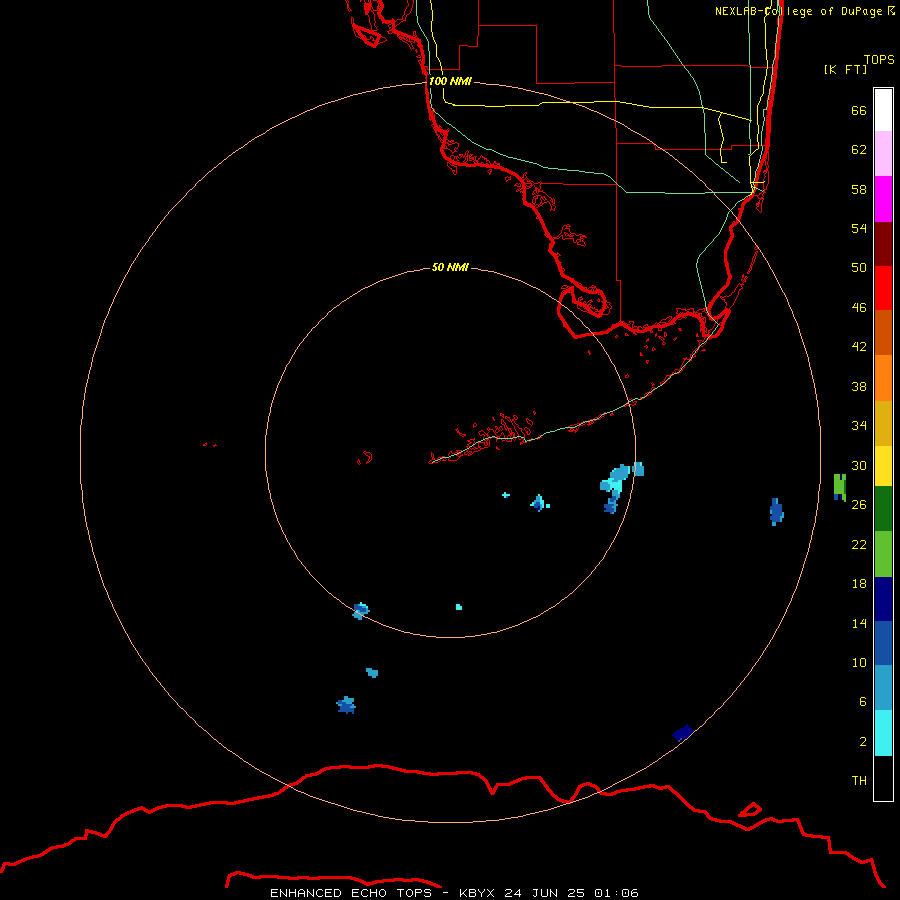Click the '2' legend value
Screen dimensions: 900x900
point(862,742)
